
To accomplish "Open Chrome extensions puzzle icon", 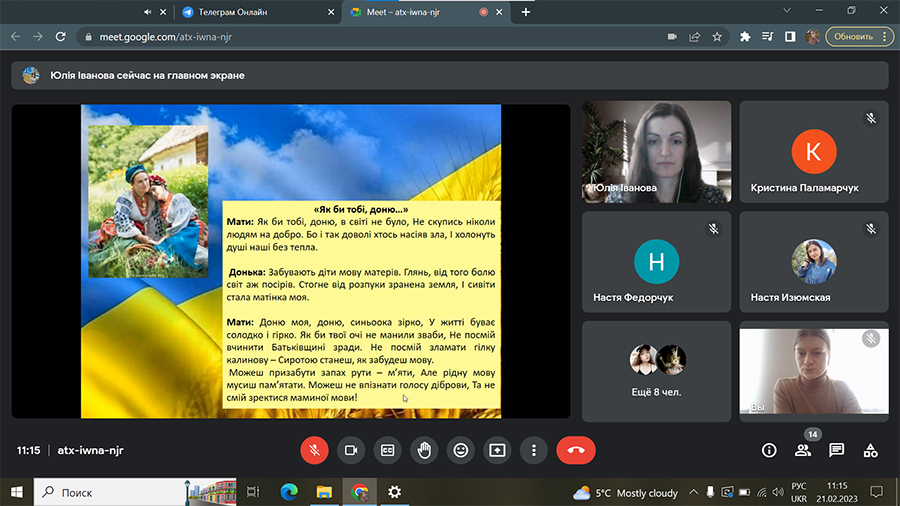I will [745, 37].
